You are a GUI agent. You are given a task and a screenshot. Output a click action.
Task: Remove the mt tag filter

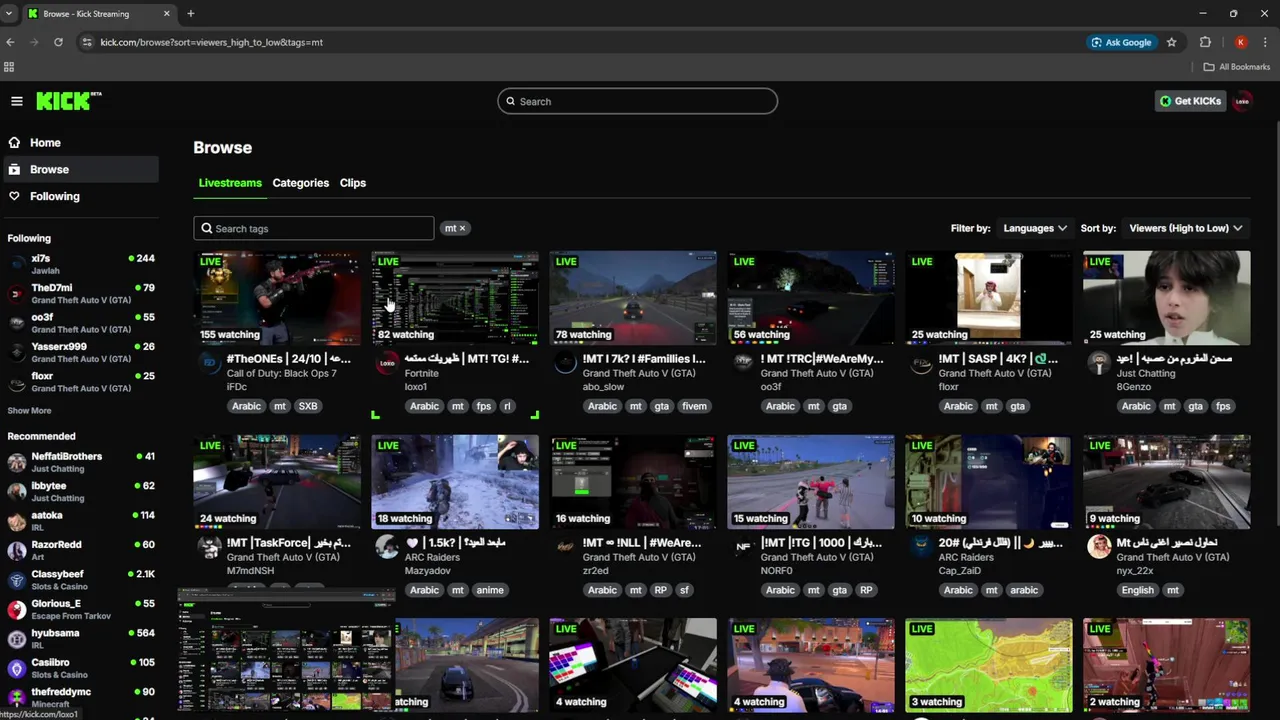(462, 228)
